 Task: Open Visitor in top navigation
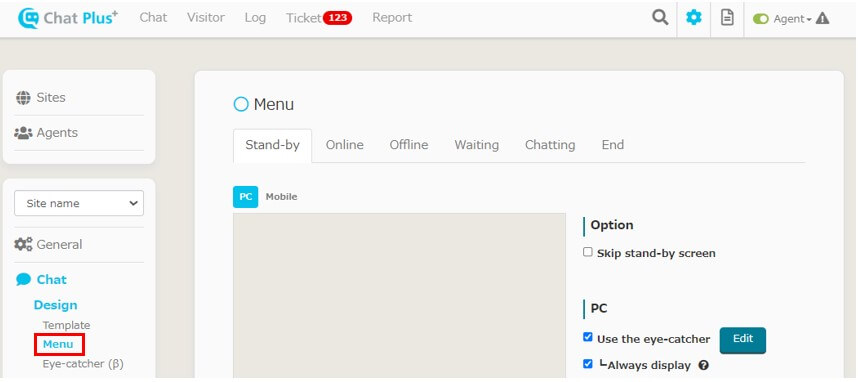tap(206, 18)
